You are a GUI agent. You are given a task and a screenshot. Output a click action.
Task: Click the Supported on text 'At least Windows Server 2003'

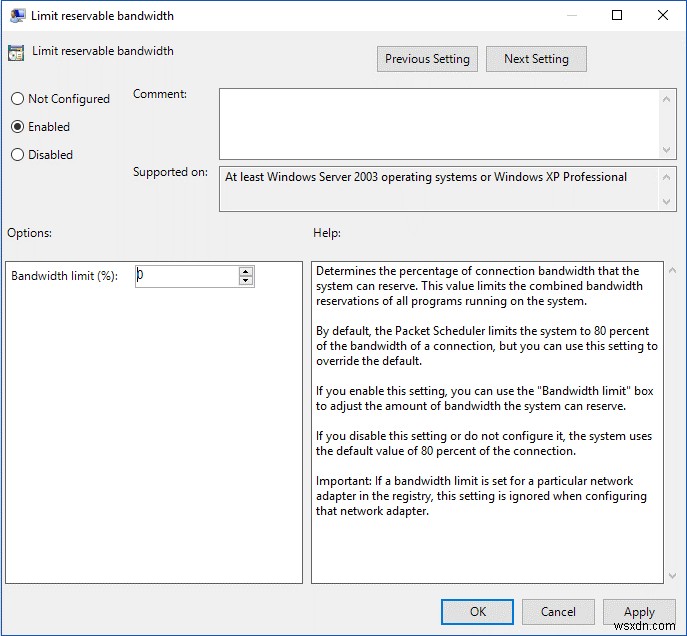426,177
